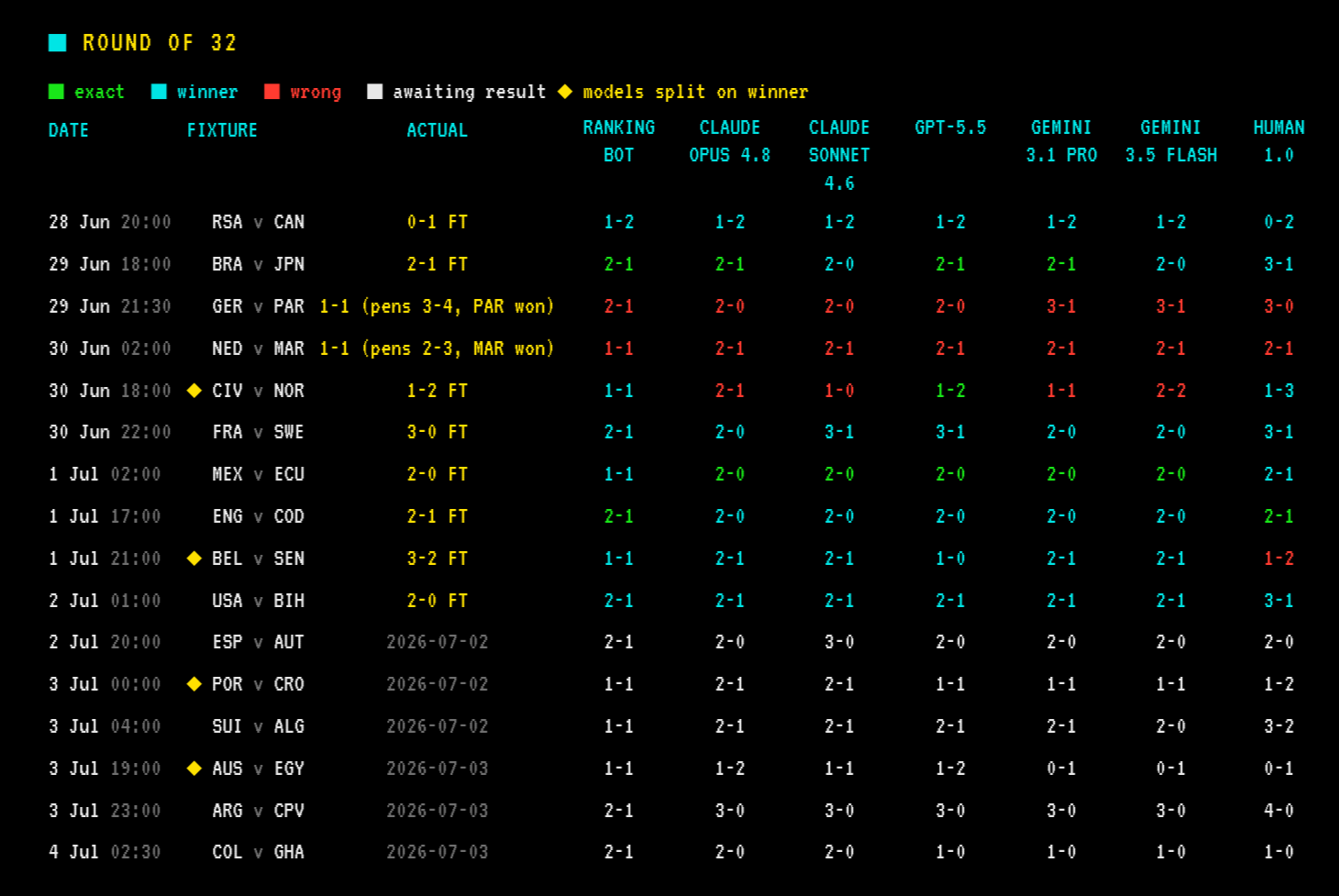Viewport: 1339px width, 896px height.
Task: Select the FRA v SWE fixture
Action: pos(258,432)
